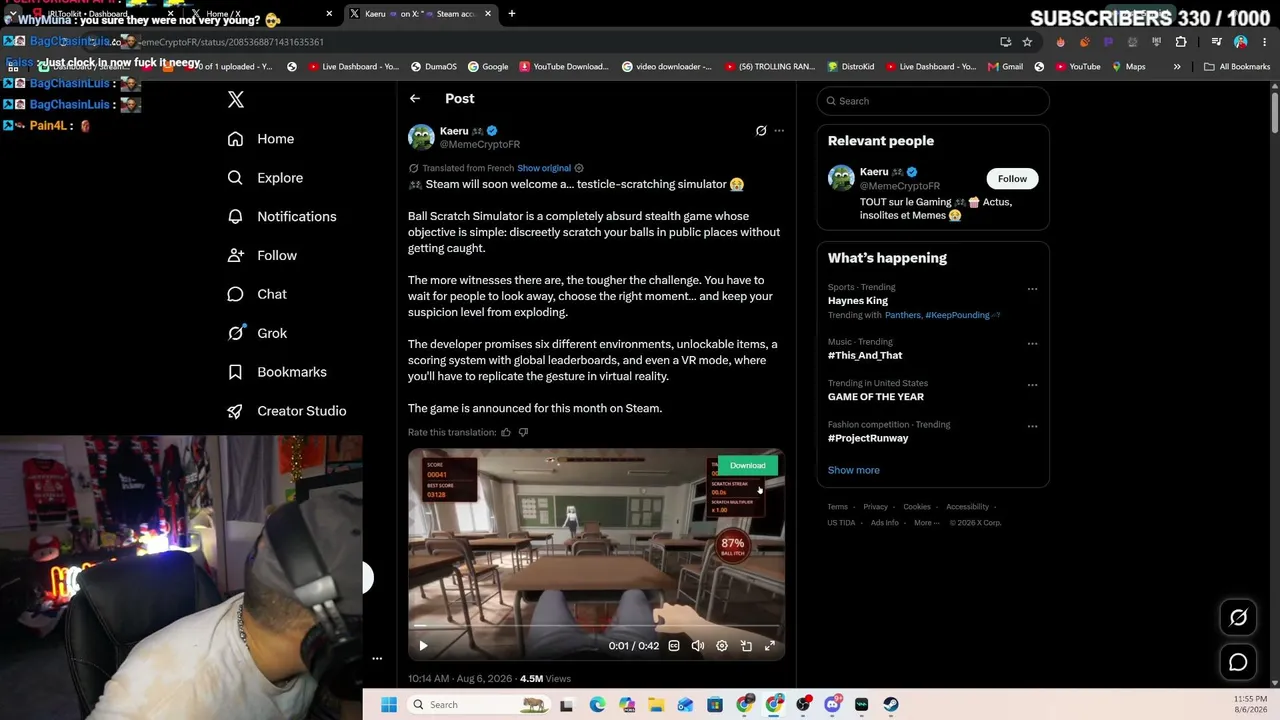Open the GAME OF THE YEAR trend
The height and width of the screenshot is (720, 1280).
pos(876,397)
